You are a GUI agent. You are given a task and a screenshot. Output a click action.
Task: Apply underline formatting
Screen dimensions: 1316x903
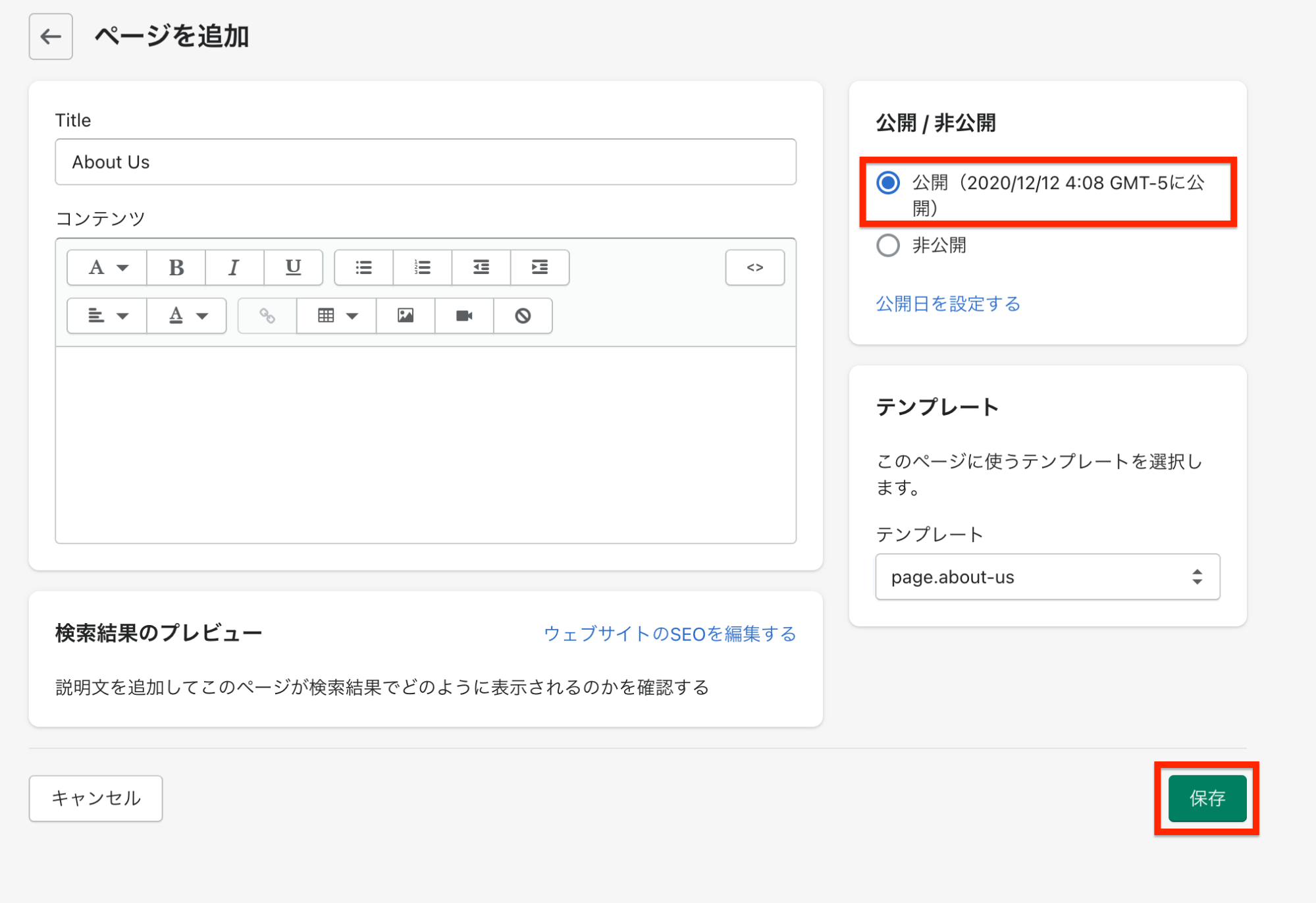293,267
